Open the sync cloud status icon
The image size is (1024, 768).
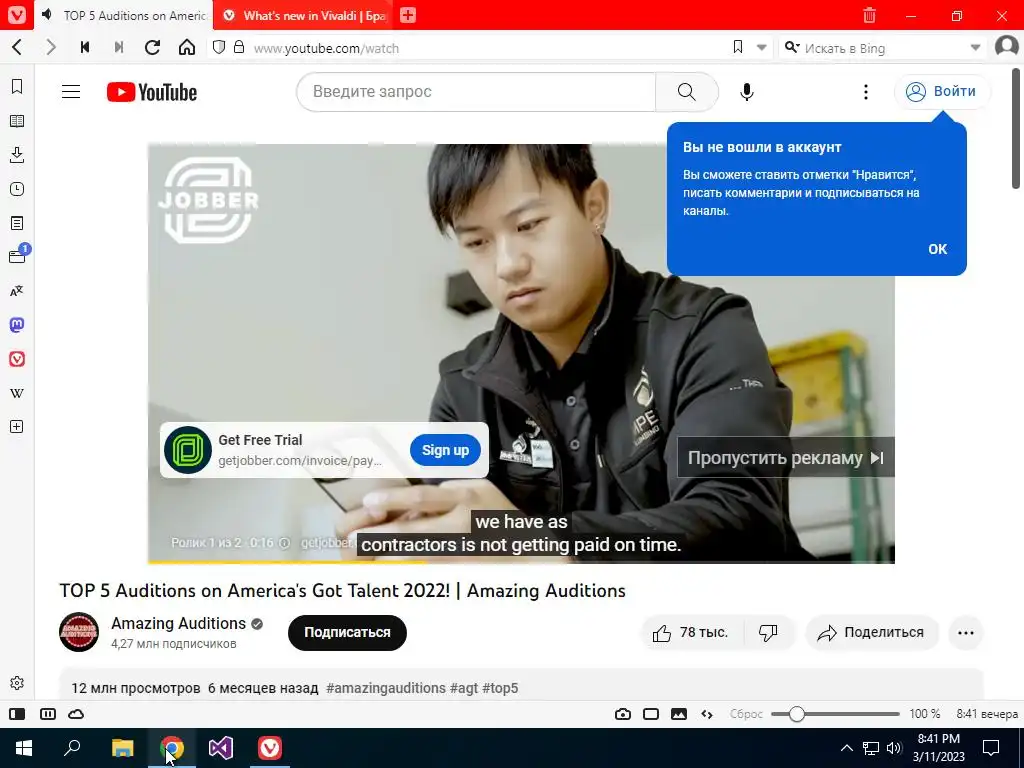[76, 714]
